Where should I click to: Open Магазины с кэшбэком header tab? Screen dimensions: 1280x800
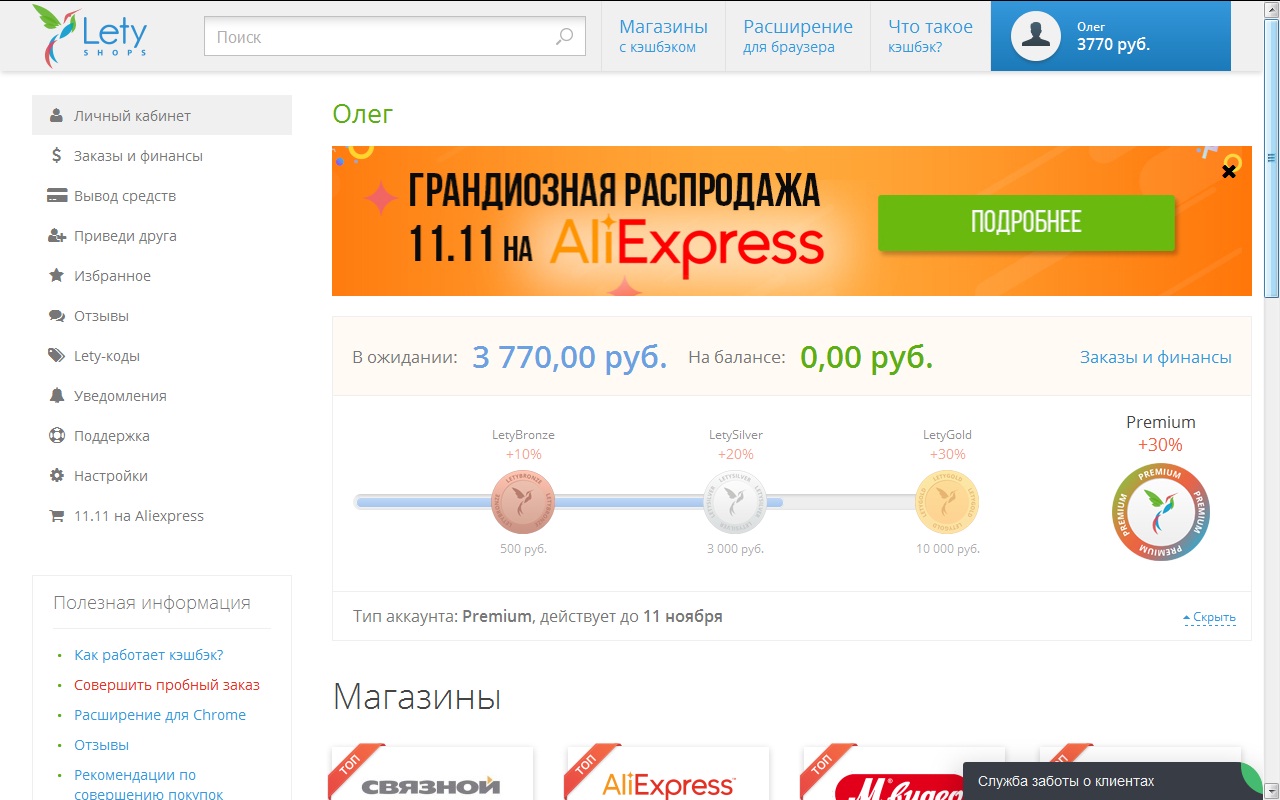[663, 36]
